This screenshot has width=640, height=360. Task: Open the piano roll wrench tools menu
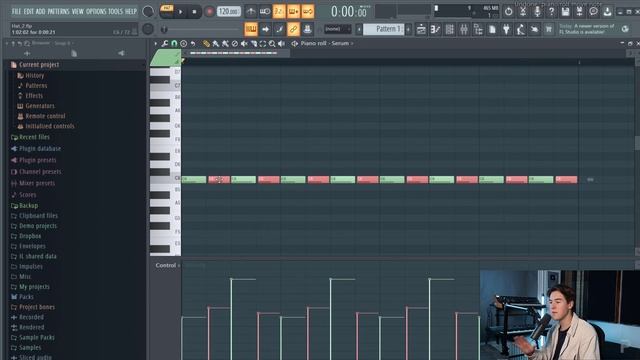tap(164, 44)
